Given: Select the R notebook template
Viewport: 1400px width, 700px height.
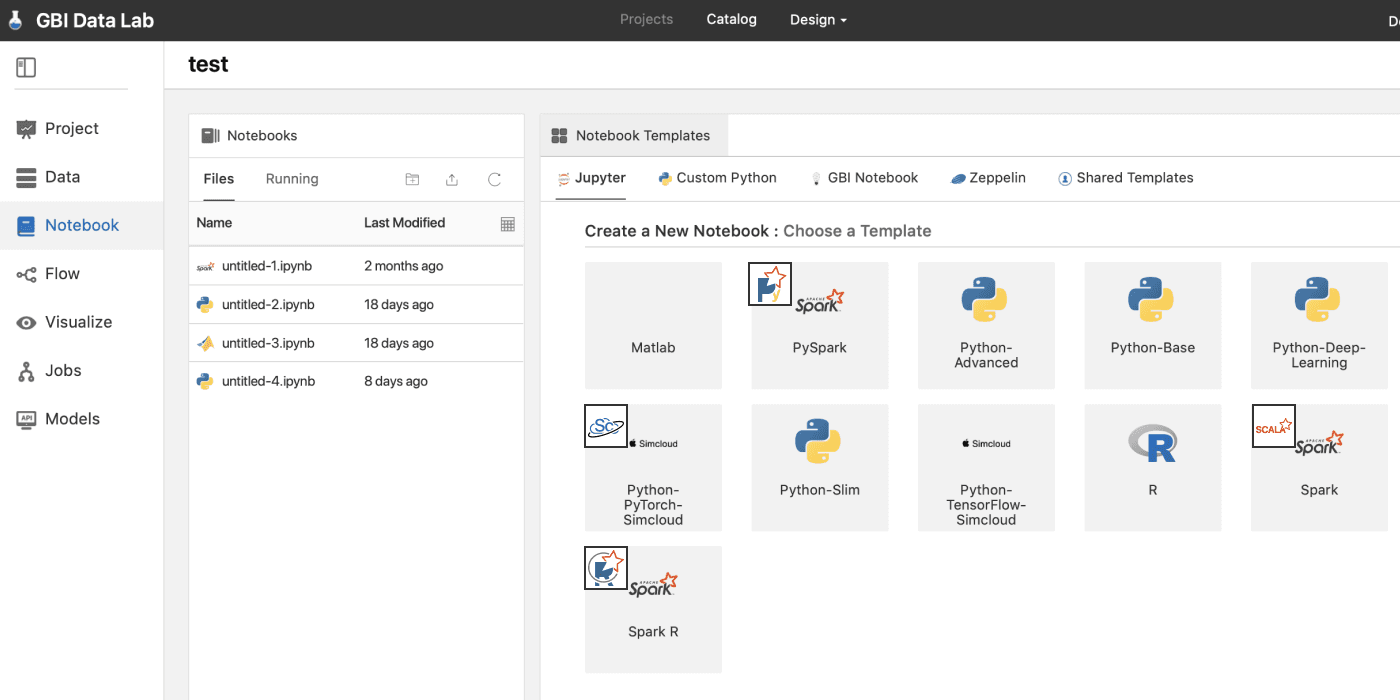Looking at the screenshot, I should click(1153, 467).
